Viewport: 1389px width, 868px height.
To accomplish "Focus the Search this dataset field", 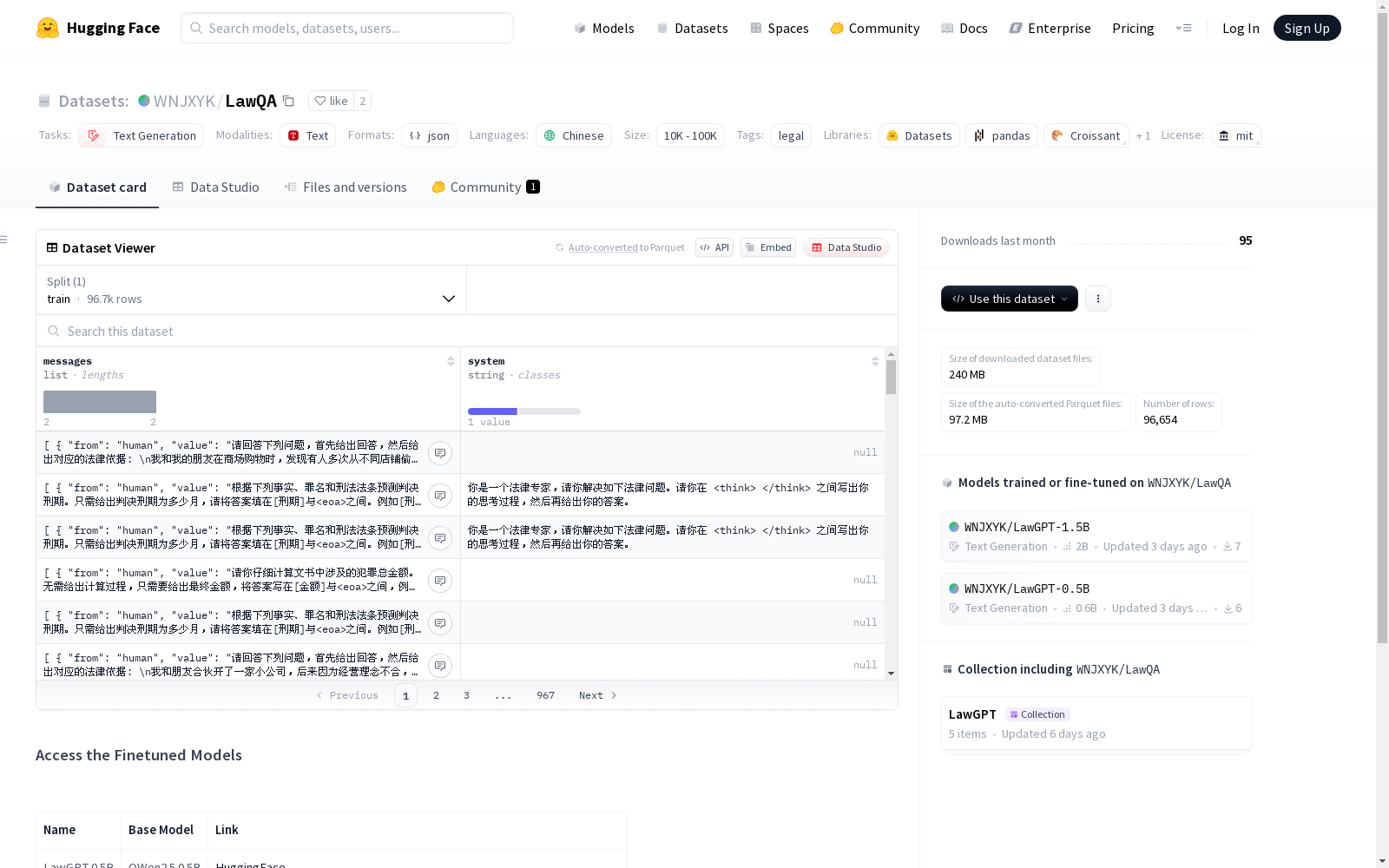I will click(467, 331).
